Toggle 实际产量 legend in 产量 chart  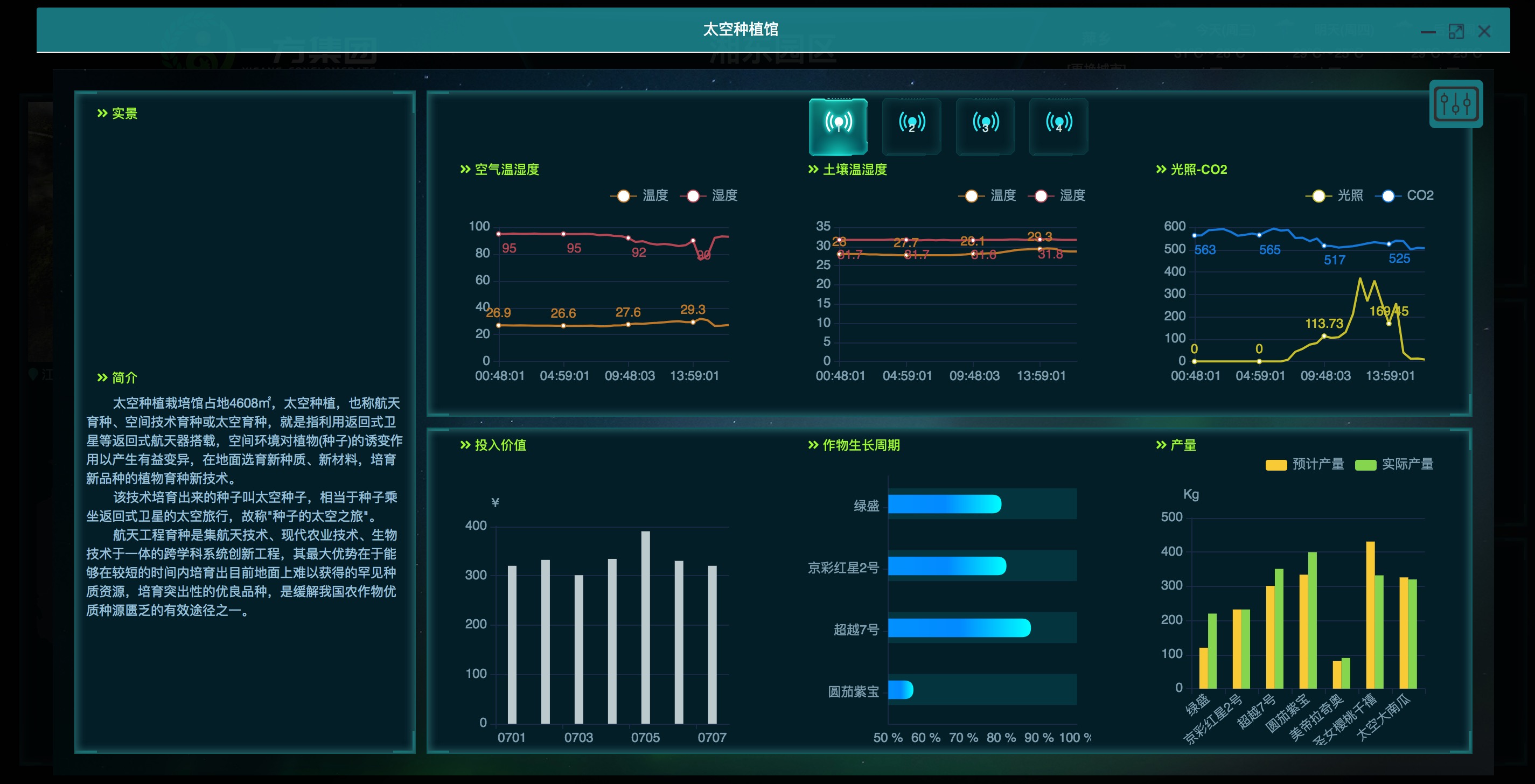point(1394,464)
